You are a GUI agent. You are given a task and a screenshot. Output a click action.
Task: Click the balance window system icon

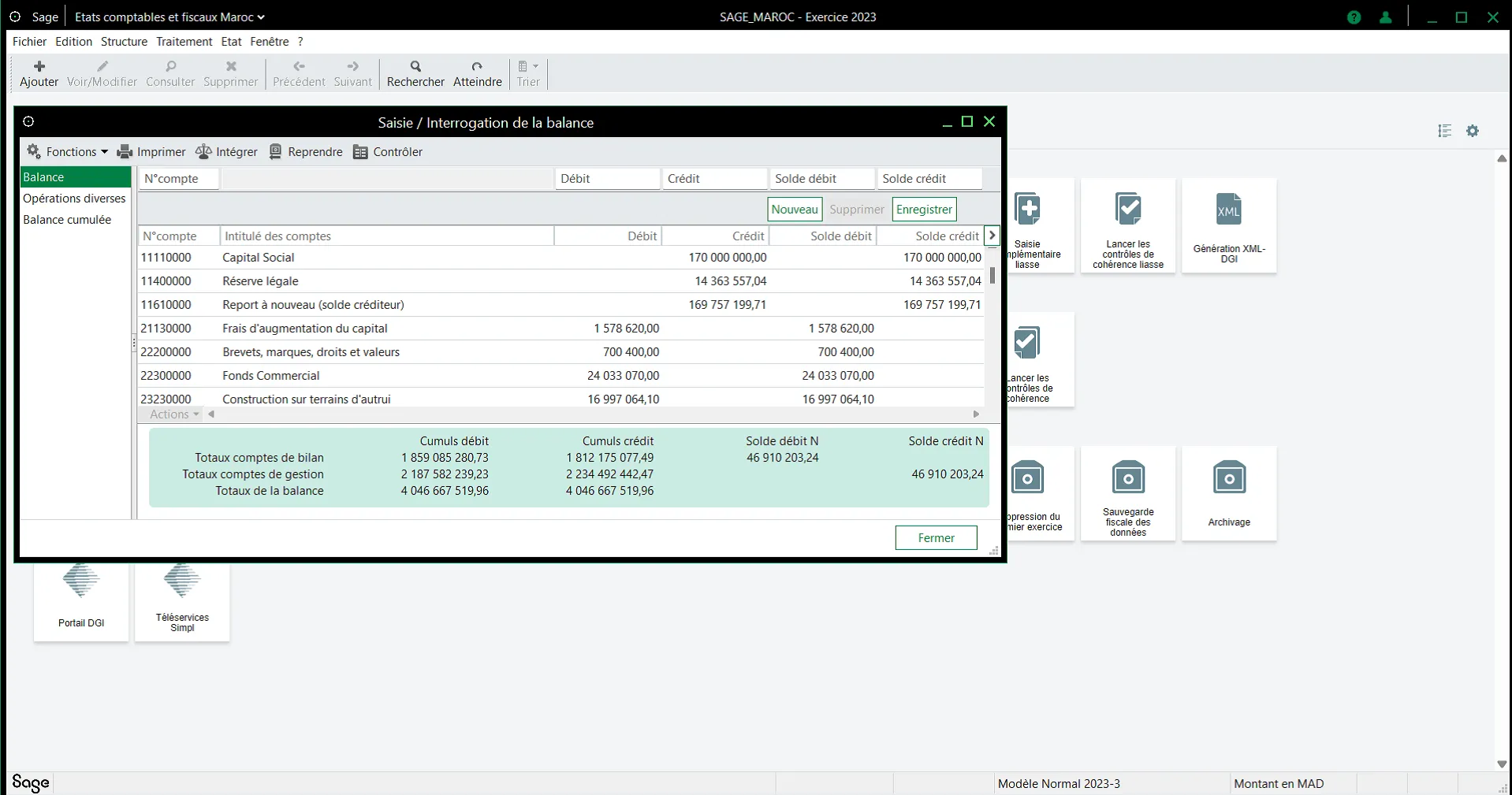28,121
